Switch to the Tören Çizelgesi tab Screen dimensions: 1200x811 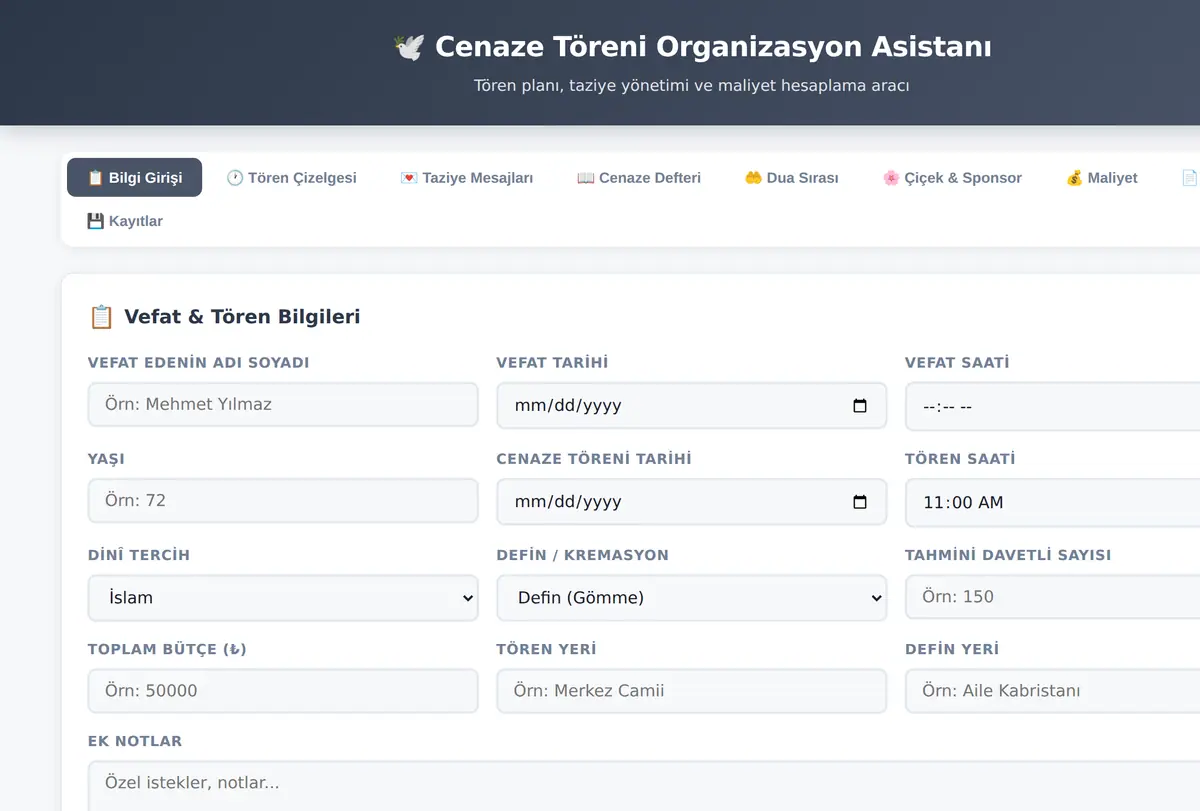tap(291, 178)
